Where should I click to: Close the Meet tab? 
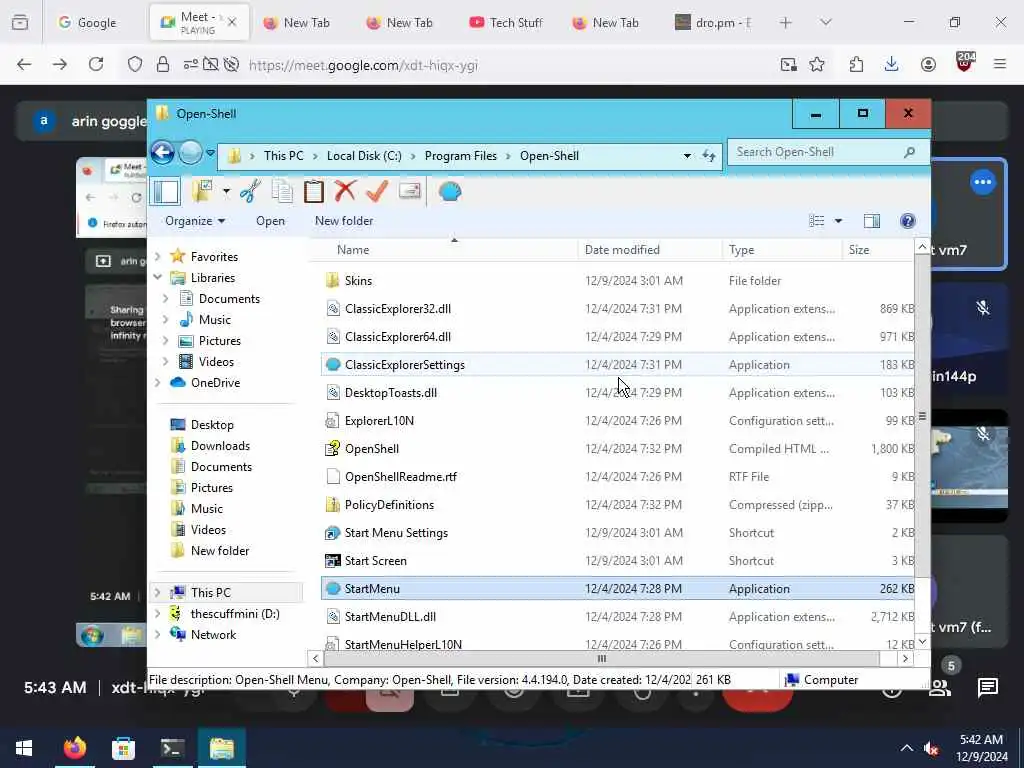click(x=232, y=22)
